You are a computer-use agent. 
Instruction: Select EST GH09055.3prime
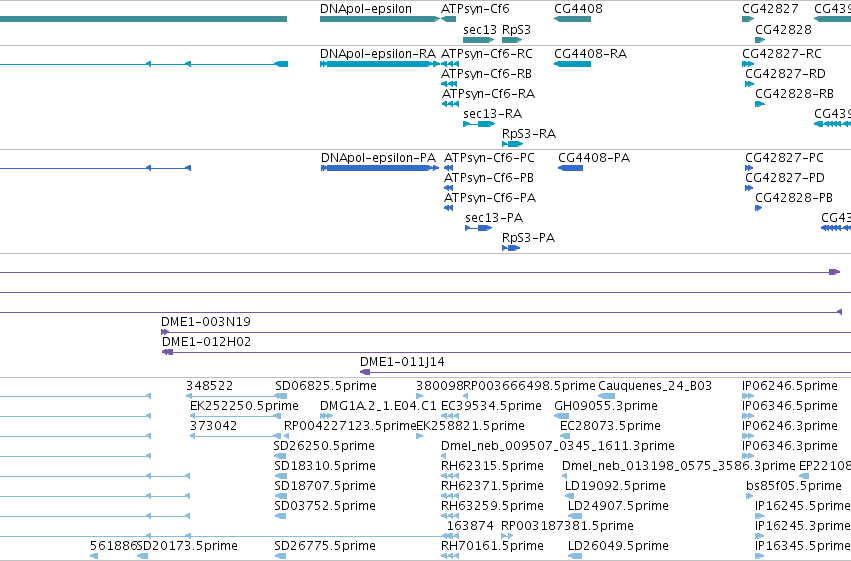606,406
